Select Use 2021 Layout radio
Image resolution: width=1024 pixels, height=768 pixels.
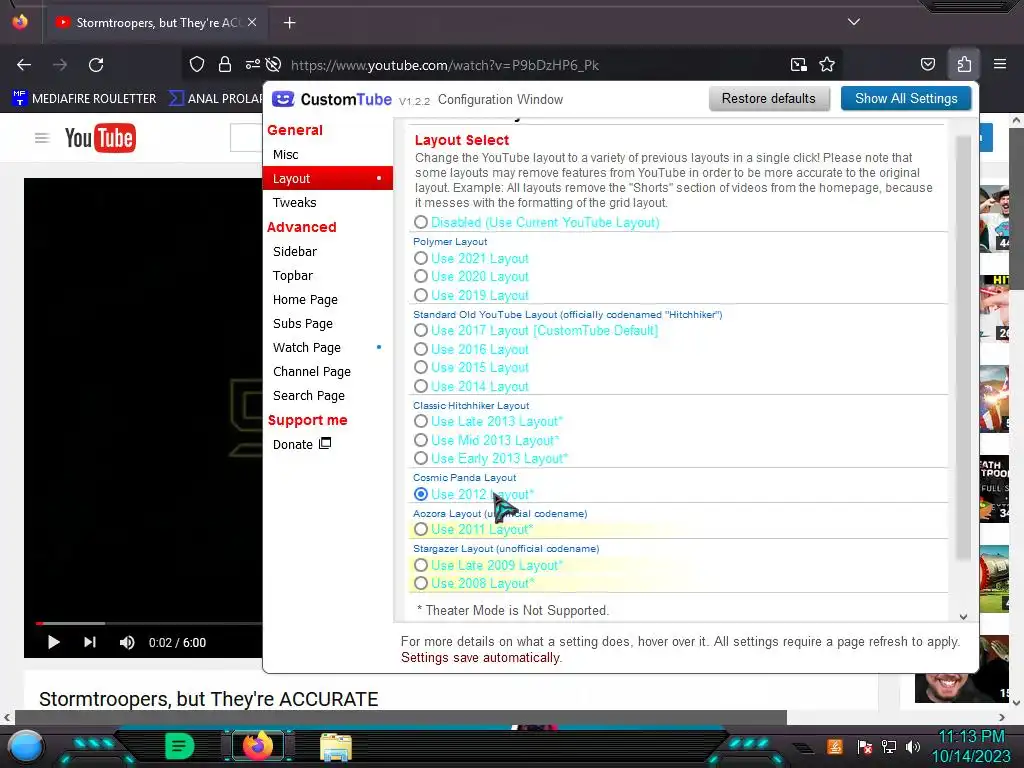[421, 259]
